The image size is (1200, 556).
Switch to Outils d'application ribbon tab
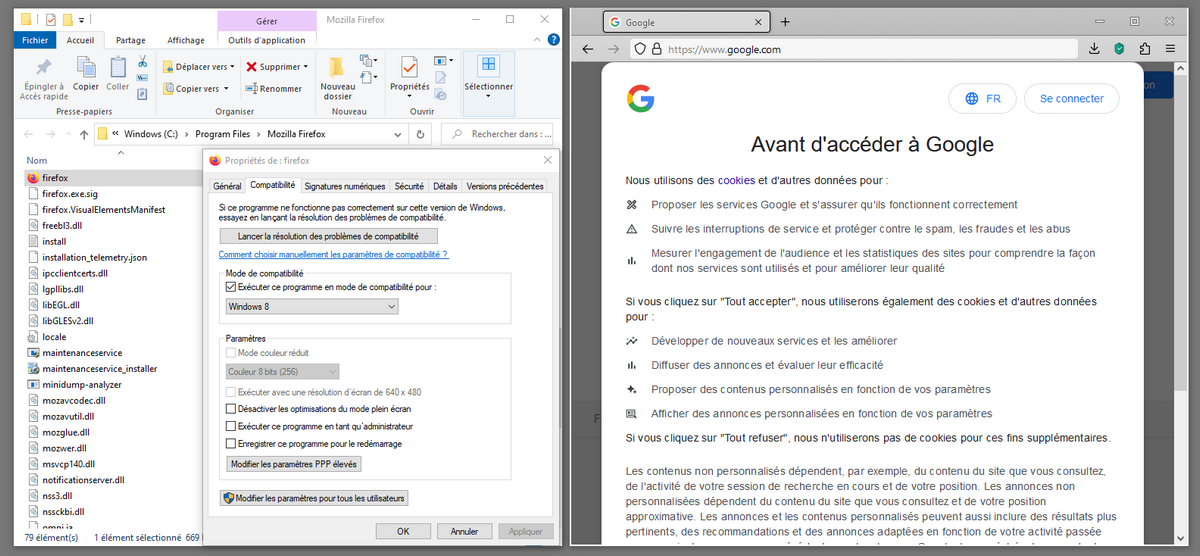[x=267, y=40]
